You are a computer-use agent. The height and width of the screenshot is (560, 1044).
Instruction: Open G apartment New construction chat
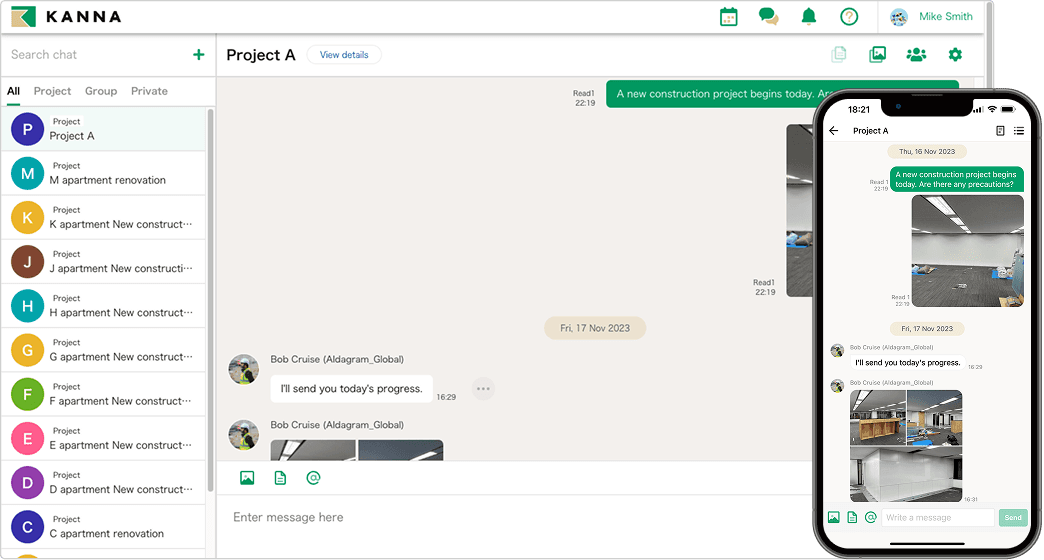pyautogui.click(x=104, y=350)
